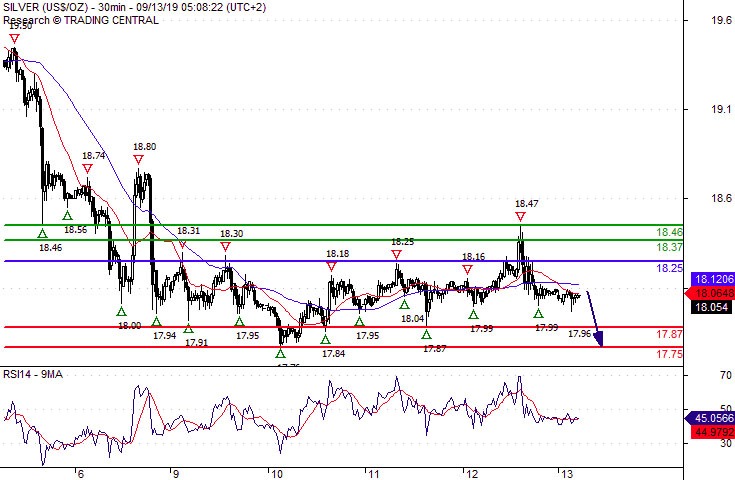Image resolution: width=735 pixels, height=480 pixels.
Task: Click the 18.74 swing high label
Action: click(x=94, y=156)
